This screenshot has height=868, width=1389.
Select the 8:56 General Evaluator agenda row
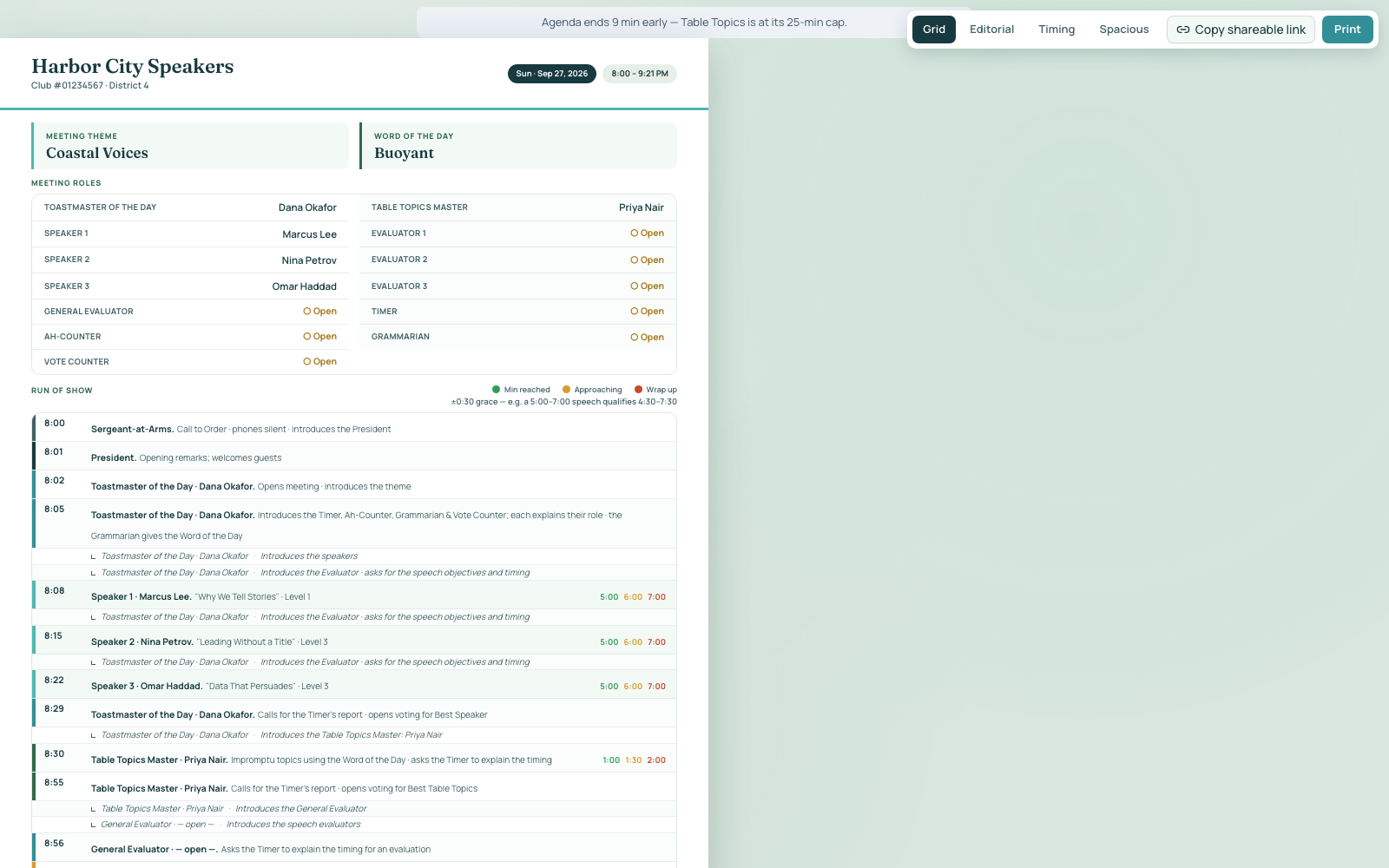click(354, 848)
